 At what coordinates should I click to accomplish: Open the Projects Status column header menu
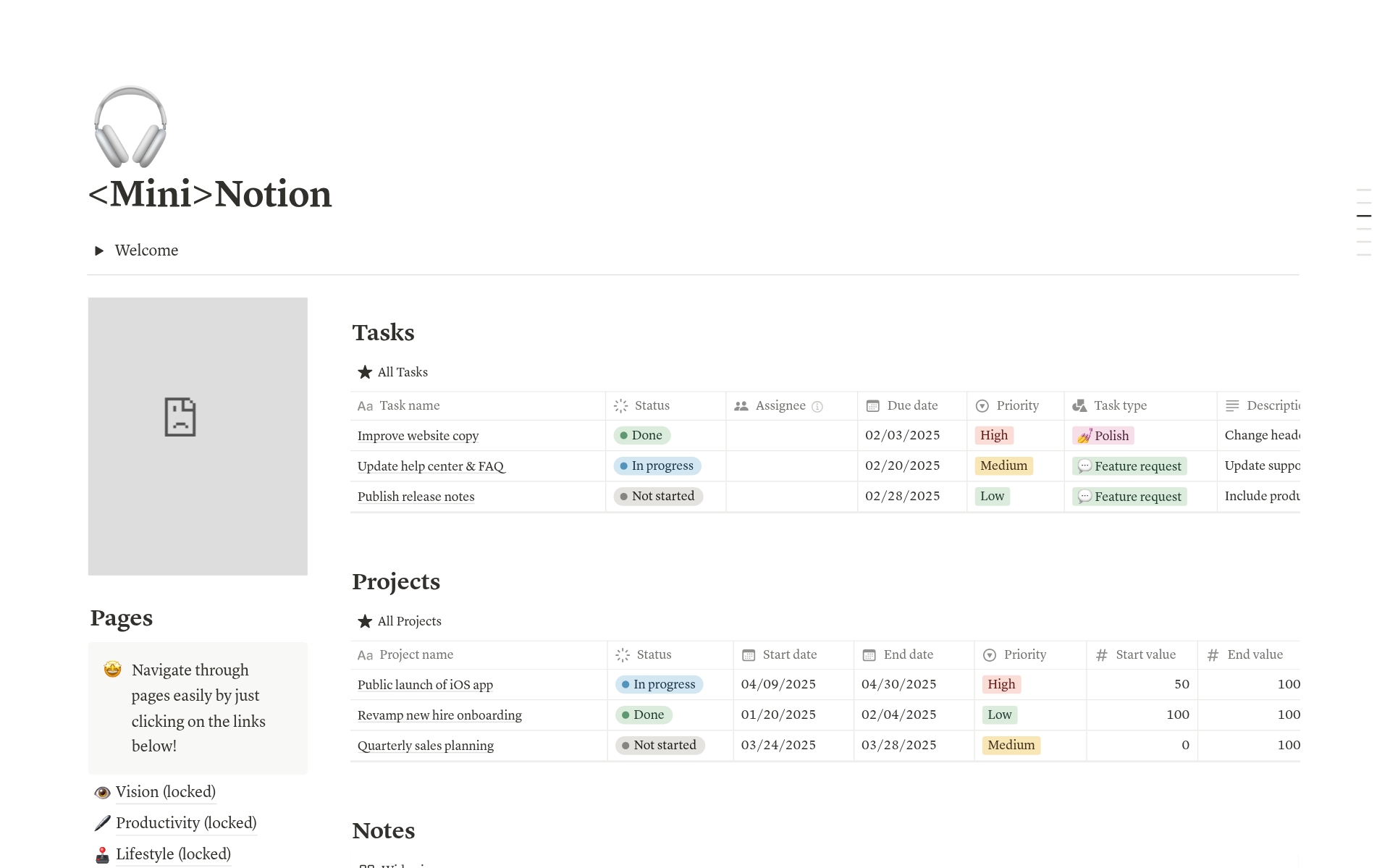click(x=653, y=655)
